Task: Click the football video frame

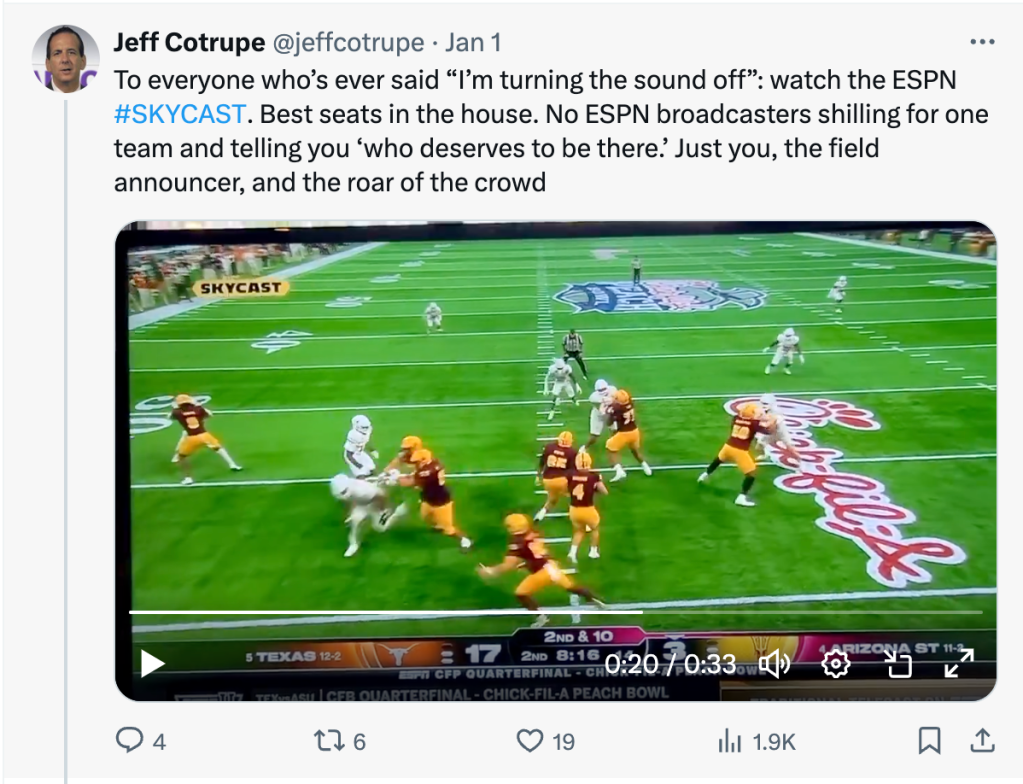Action: click(555, 420)
